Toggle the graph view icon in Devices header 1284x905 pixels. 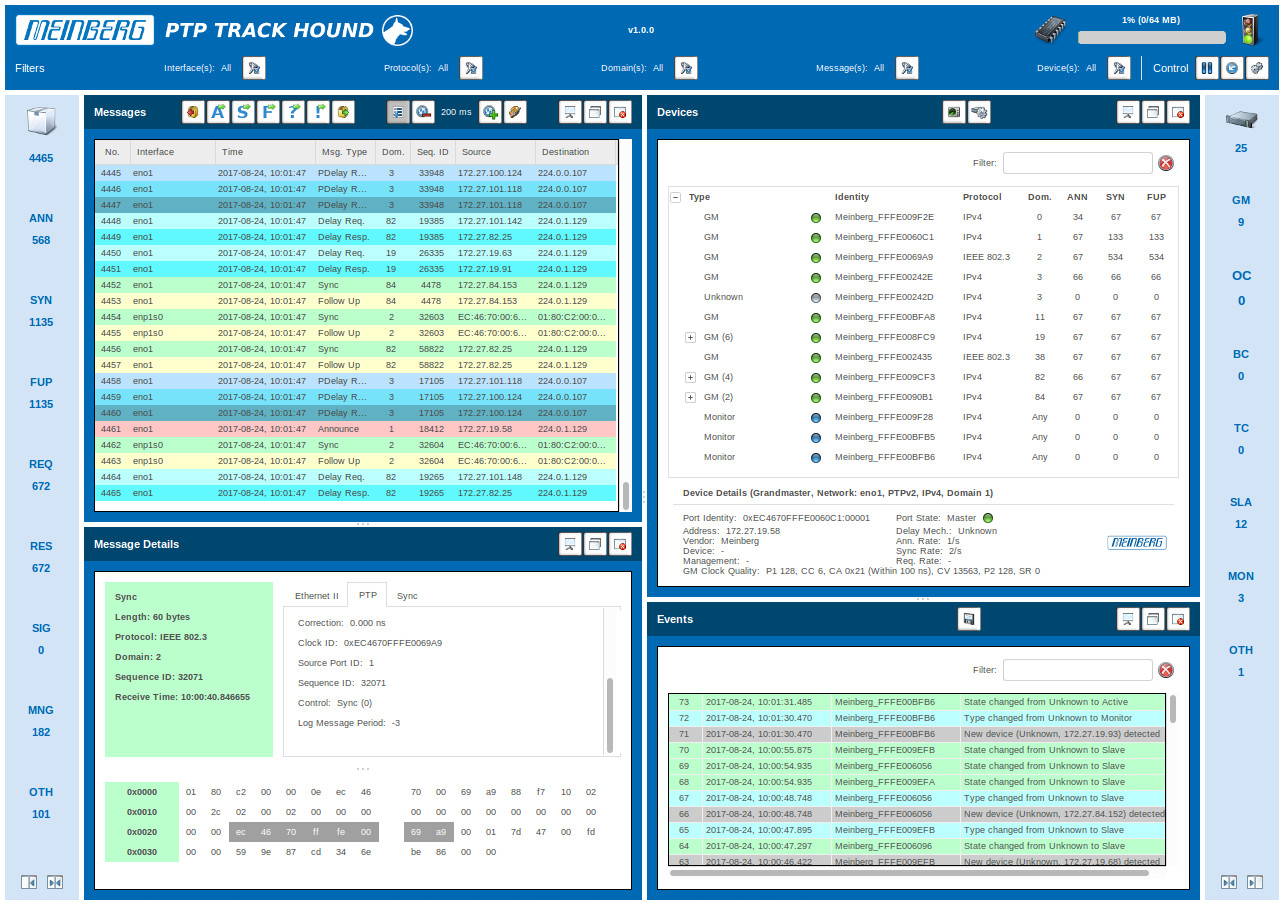click(954, 112)
